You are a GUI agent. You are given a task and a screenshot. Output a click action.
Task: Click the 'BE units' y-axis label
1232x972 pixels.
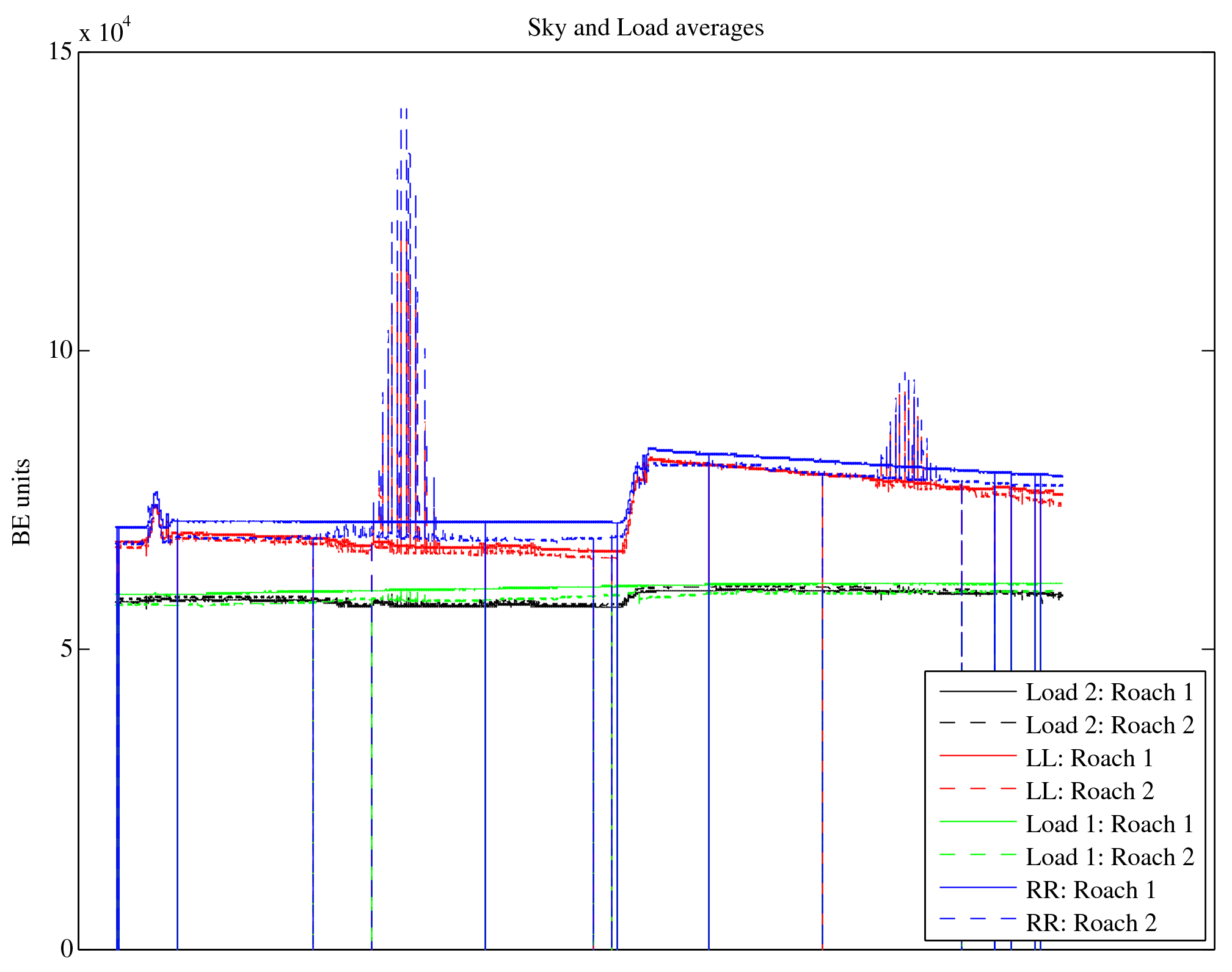click(x=22, y=502)
